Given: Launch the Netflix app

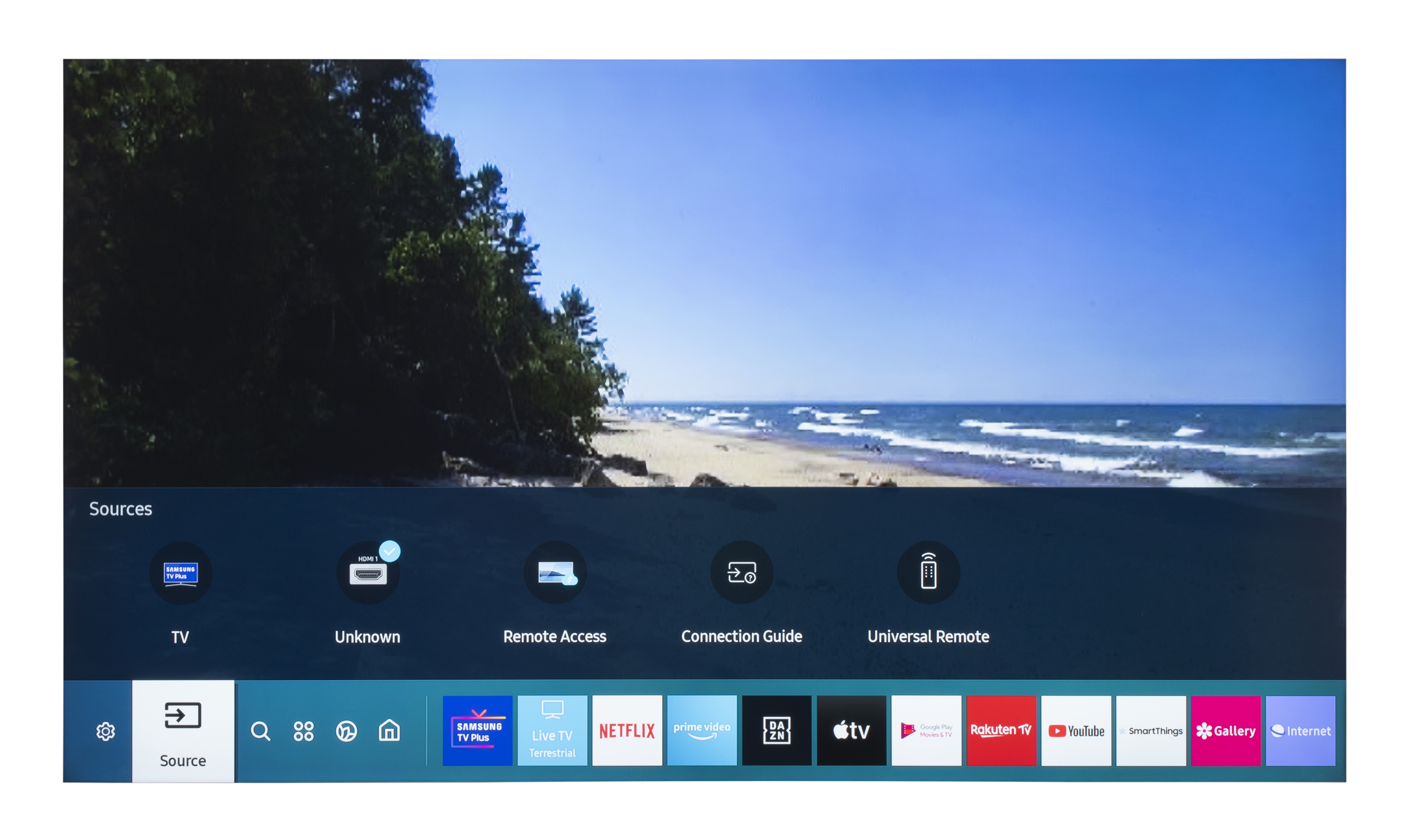Looking at the screenshot, I should click(x=627, y=731).
